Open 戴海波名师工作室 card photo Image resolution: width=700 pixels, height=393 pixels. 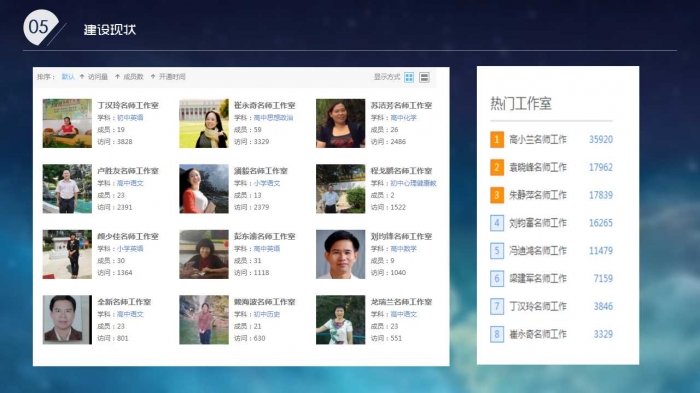click(x=204, y=320)
